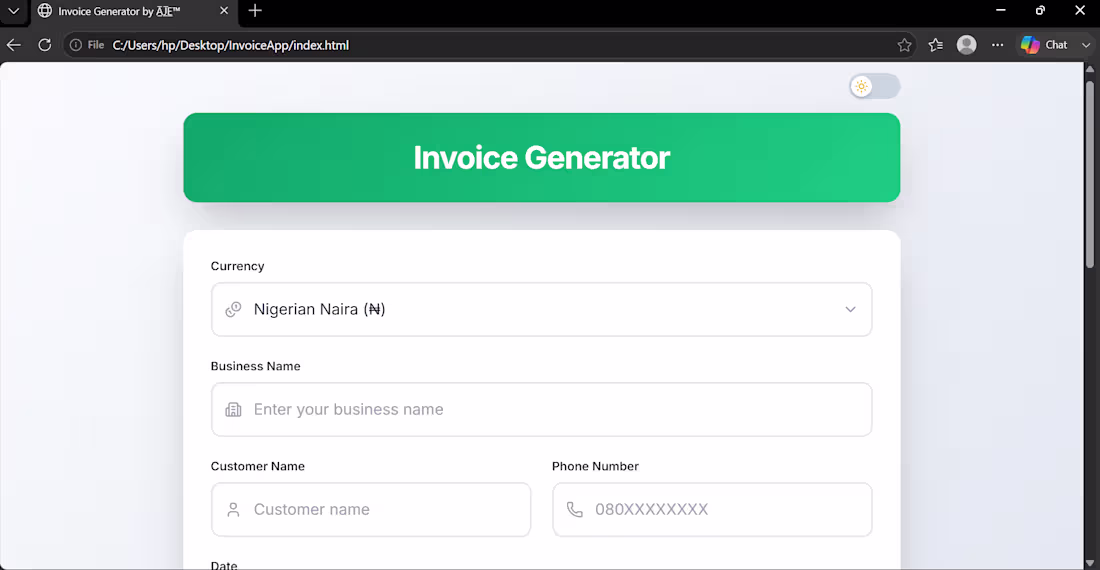
Task: Open the browser three-dots settings menu
Action: [998, 45]
